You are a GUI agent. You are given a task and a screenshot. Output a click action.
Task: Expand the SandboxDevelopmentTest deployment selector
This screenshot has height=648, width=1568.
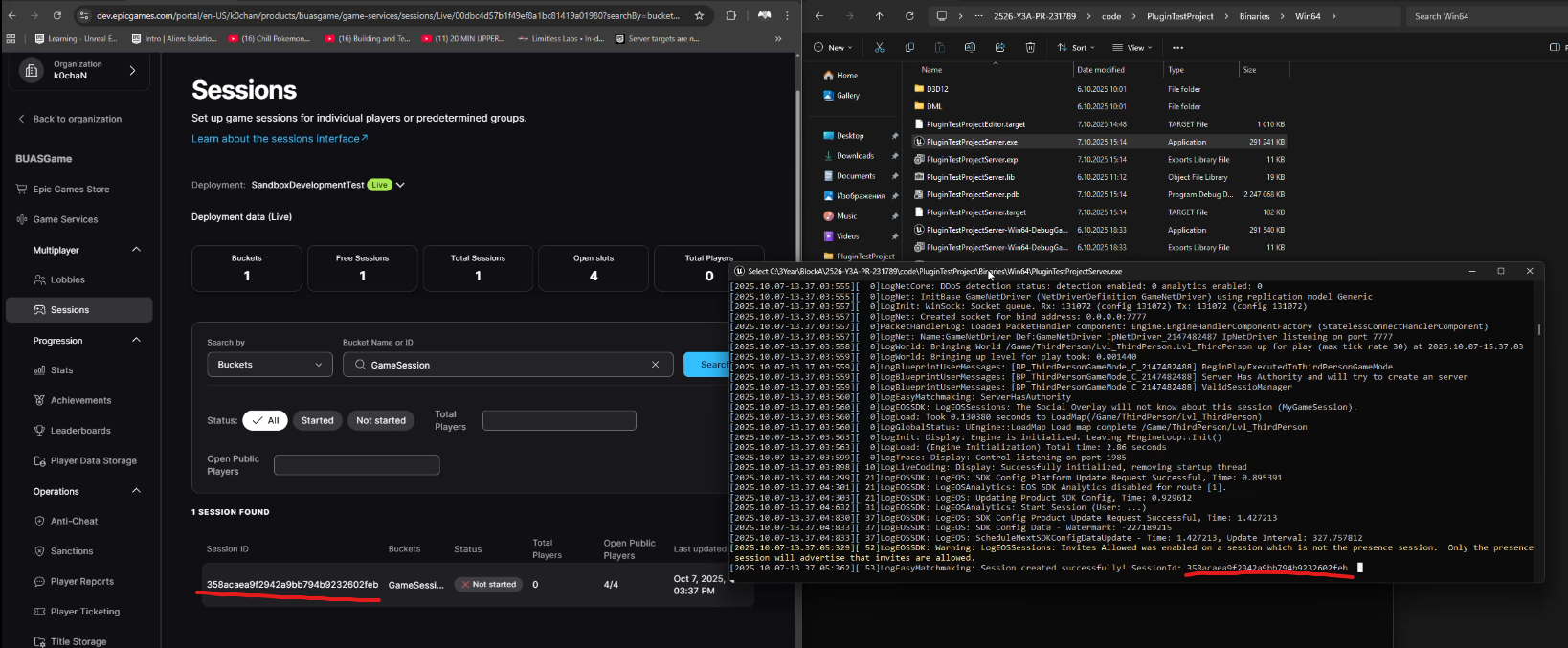point(400,185)
